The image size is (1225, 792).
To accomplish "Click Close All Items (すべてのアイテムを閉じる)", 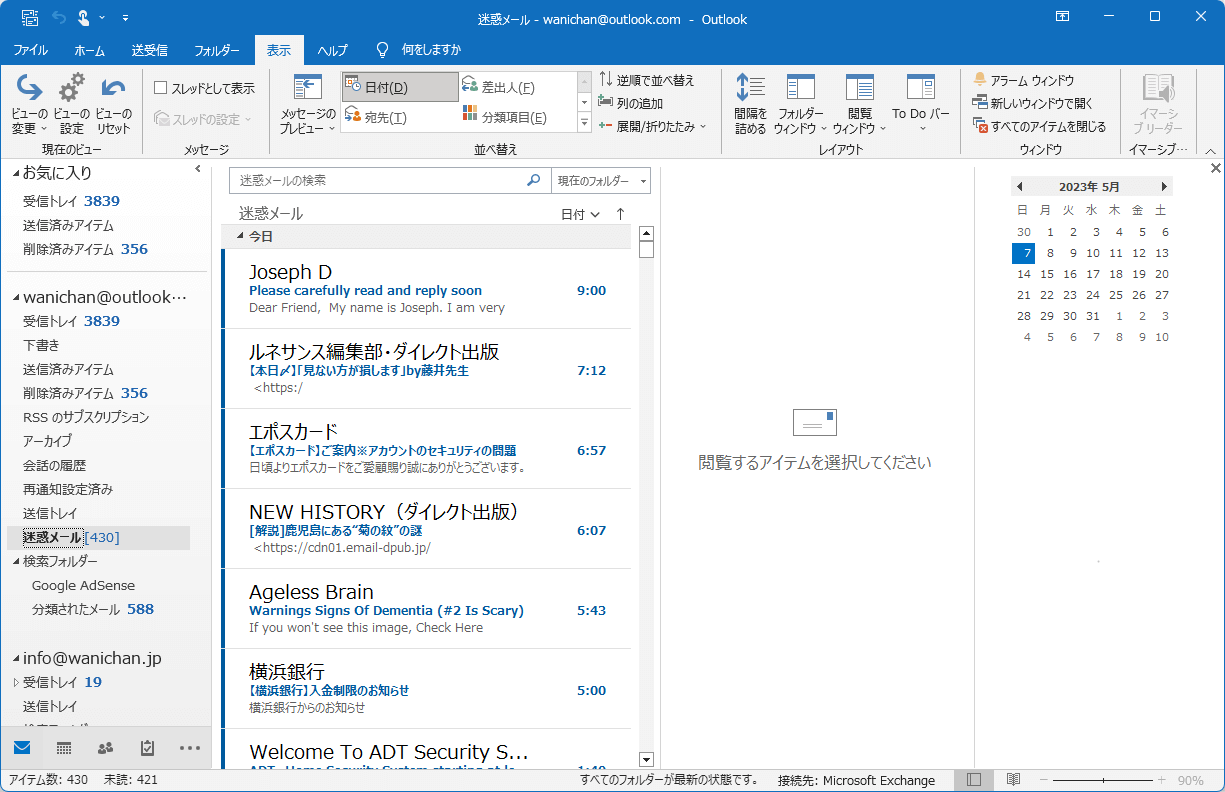I will click(1039, 126).
